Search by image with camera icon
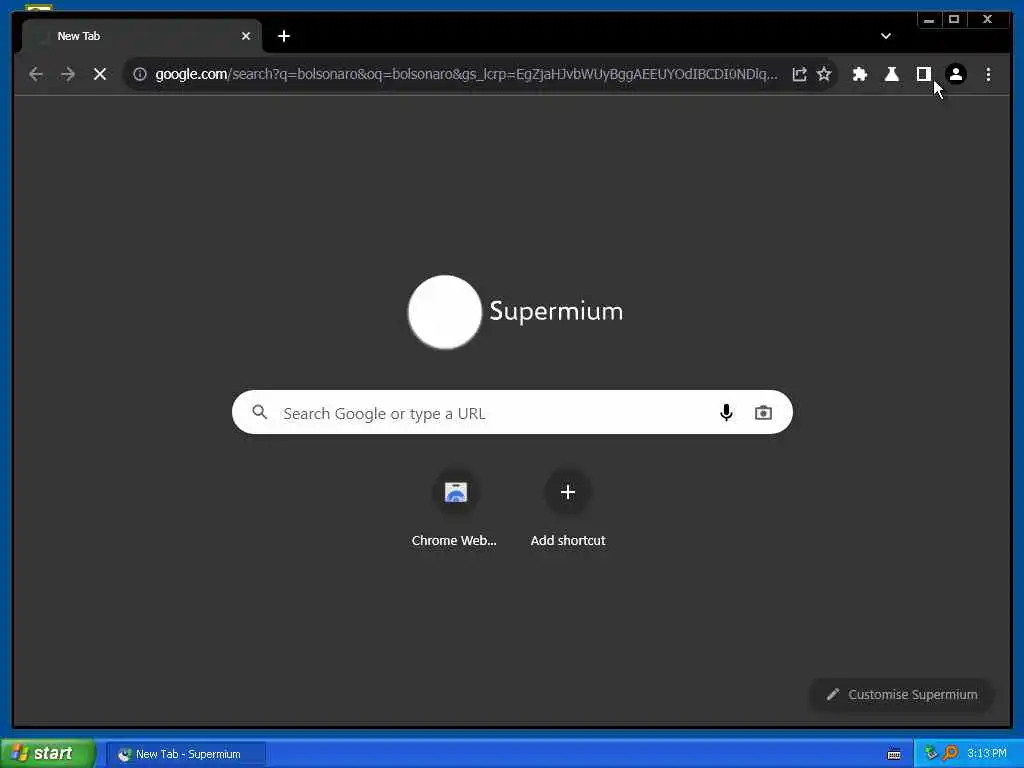1024x768 pixels. pyautogui.click(x=763, y=413)
